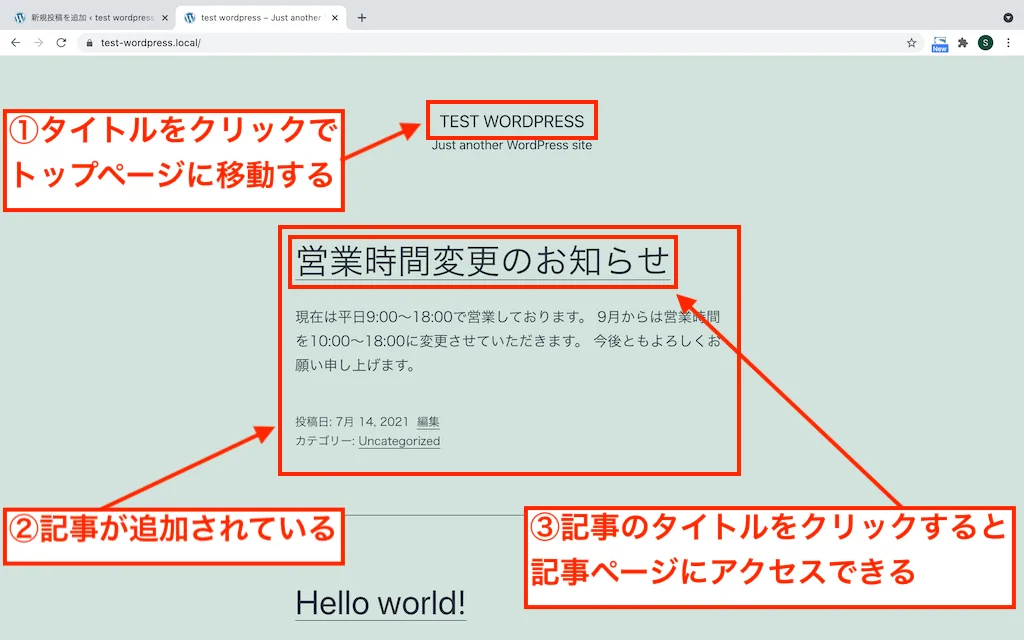Open the green S profile avatar
This screenshot has height=640, width=1024.
[x=985, y=43]
